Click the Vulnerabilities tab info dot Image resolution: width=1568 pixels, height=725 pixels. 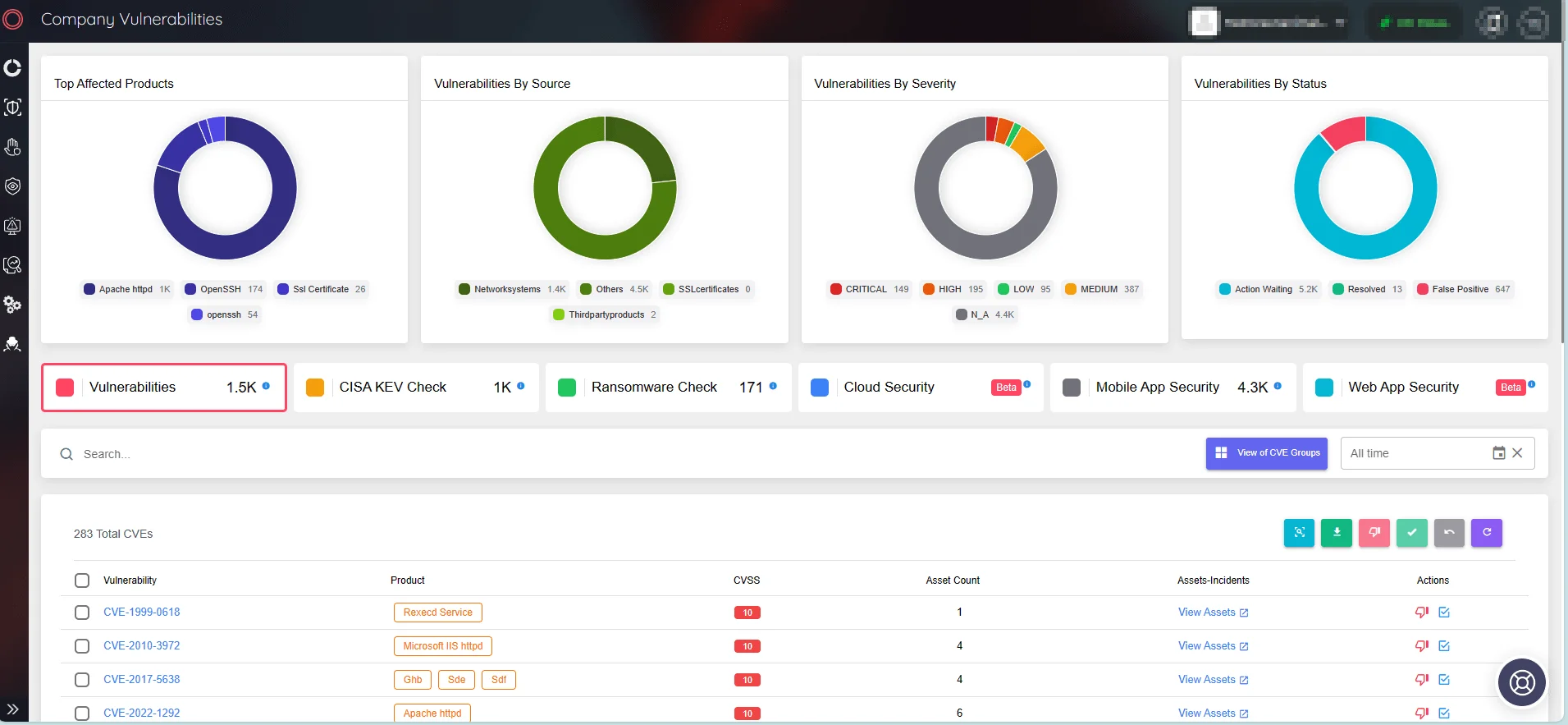tap(266, 385)
